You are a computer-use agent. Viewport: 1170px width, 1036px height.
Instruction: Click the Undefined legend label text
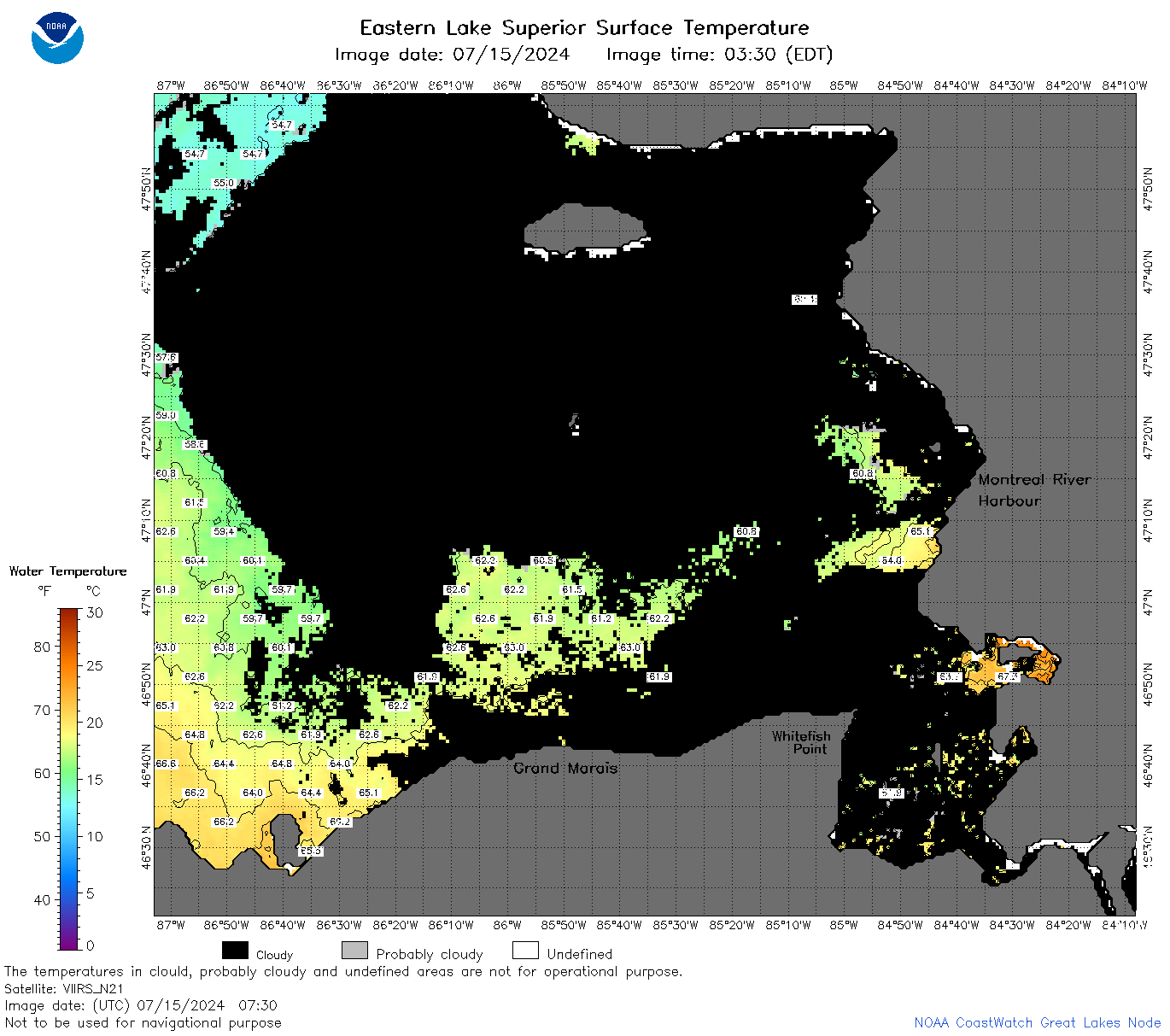point(580,954)
